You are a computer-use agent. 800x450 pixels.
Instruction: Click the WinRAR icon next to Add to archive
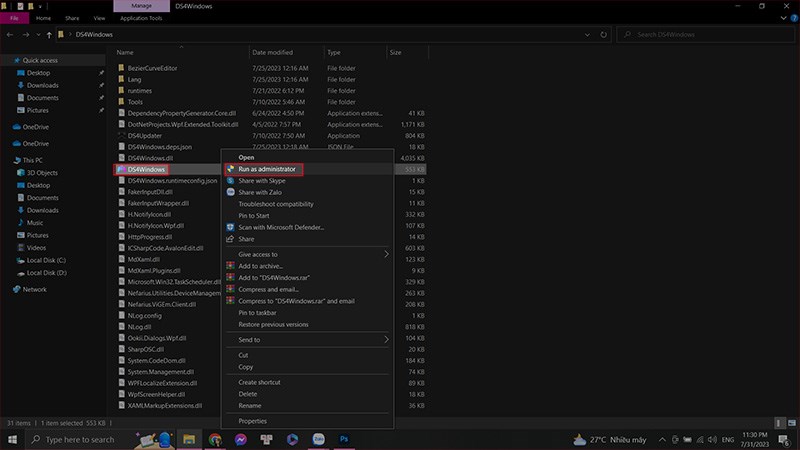pos(230,265)
